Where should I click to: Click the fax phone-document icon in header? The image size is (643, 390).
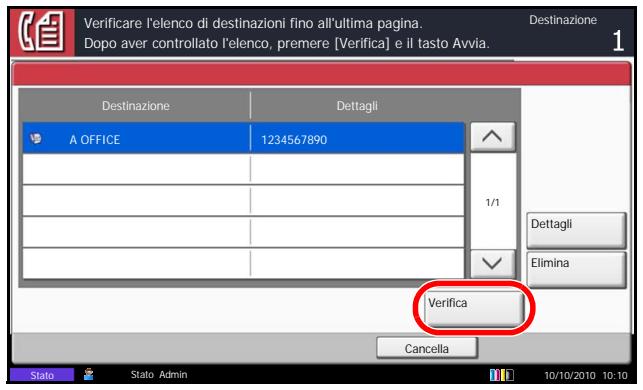point(42,32)
